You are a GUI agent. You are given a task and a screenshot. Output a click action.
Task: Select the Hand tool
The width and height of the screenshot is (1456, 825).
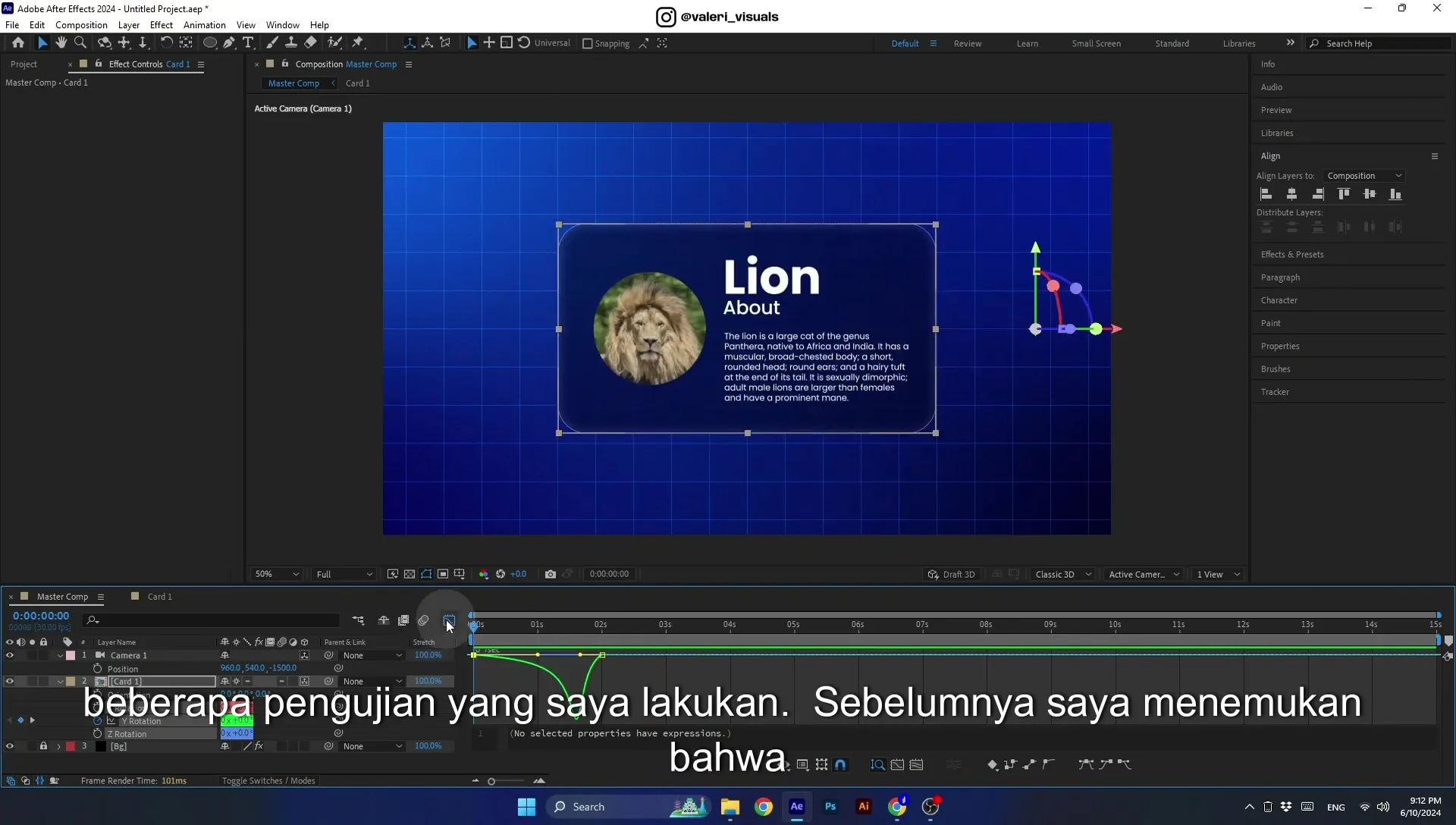coord(61,43)
